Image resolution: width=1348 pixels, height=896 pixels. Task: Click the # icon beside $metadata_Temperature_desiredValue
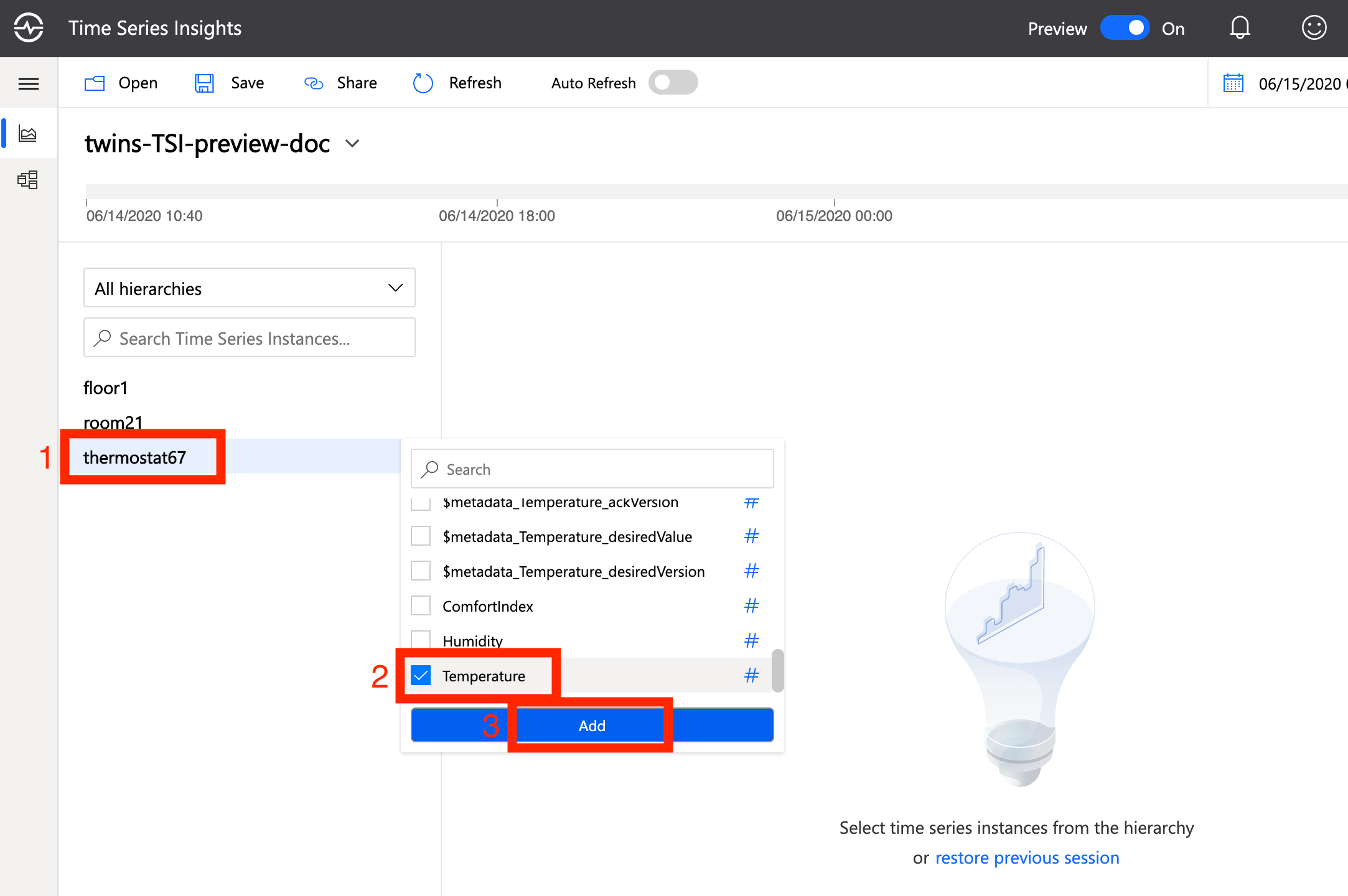[x=752, y=536]
